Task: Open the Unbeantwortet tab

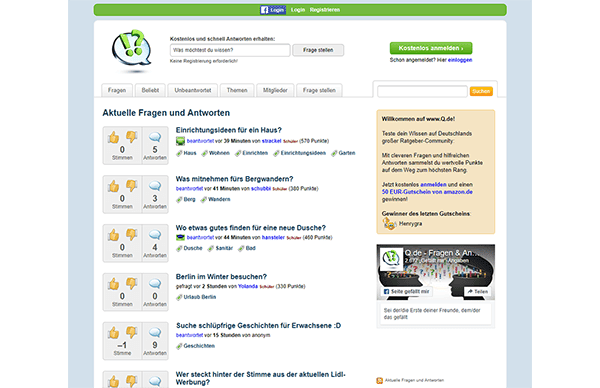Action: pos(192,90)
